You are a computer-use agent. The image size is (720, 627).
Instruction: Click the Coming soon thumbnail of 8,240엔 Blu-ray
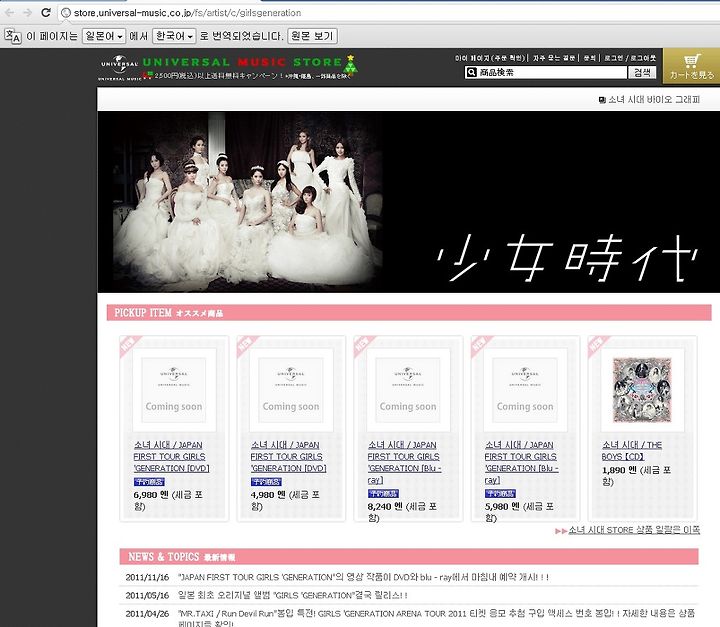click(x=408, y=390)
